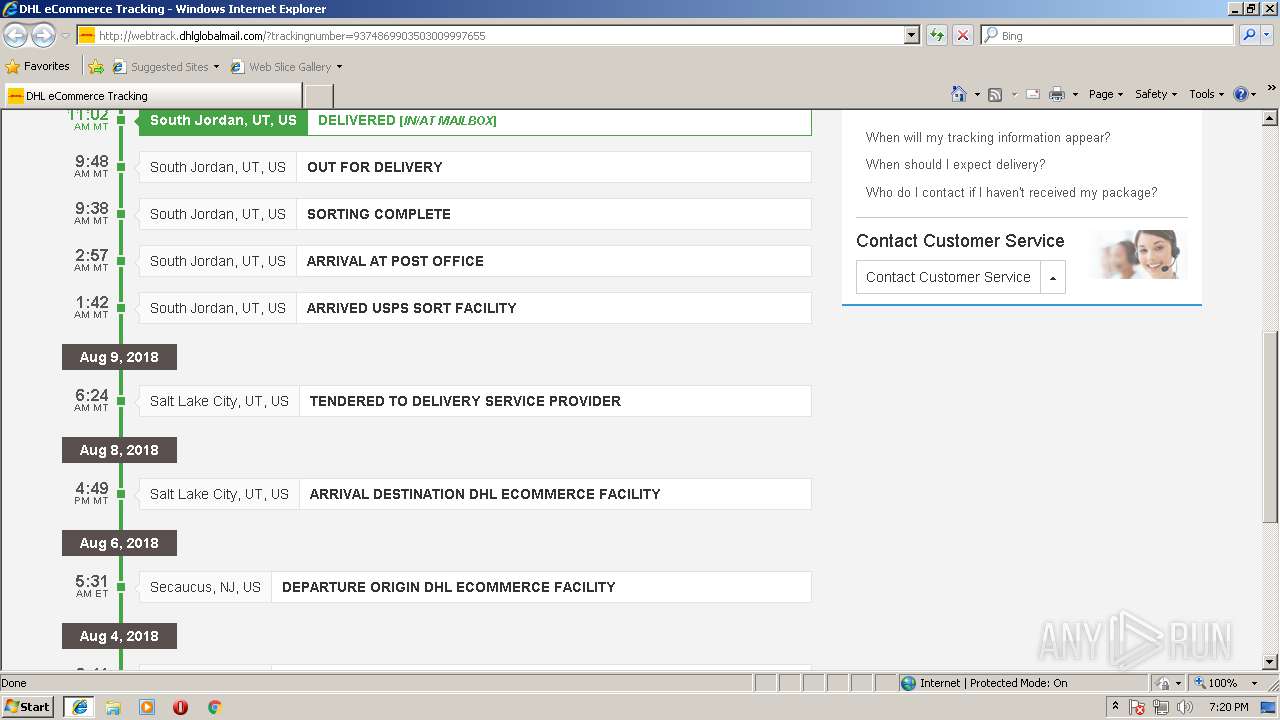The width and height of the screenshot is (1280, 720).
Task: Select the ARRIVAL AT POST OFFICE event
Action: coord(475,261)
